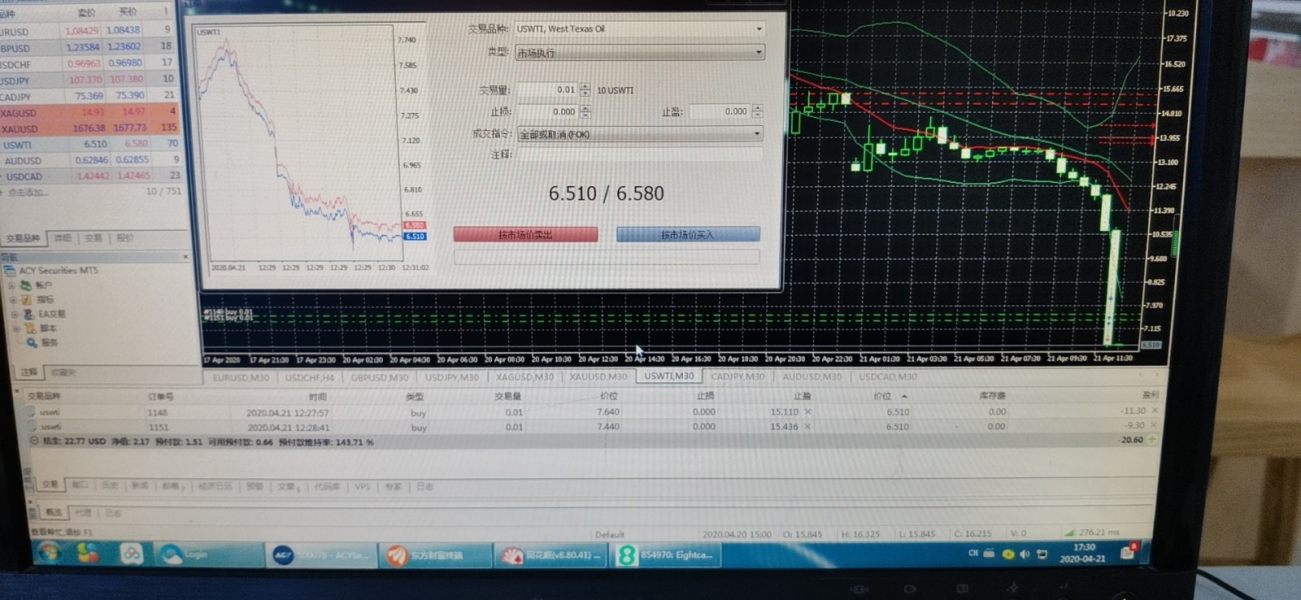Image resolution: width=1301 pixels, height=600 pixels.
Task: Switch to the CADJPY,M30 chart tab
Action: tap(737, 377)
